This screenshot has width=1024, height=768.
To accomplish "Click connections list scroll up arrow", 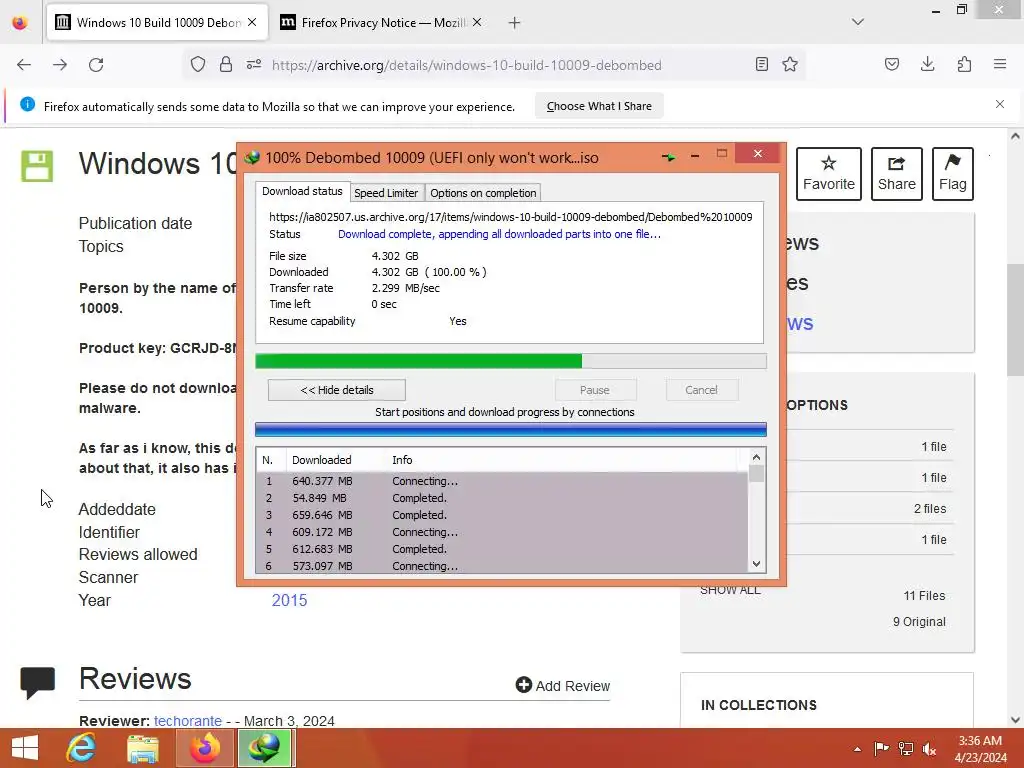I will [756, 457].
